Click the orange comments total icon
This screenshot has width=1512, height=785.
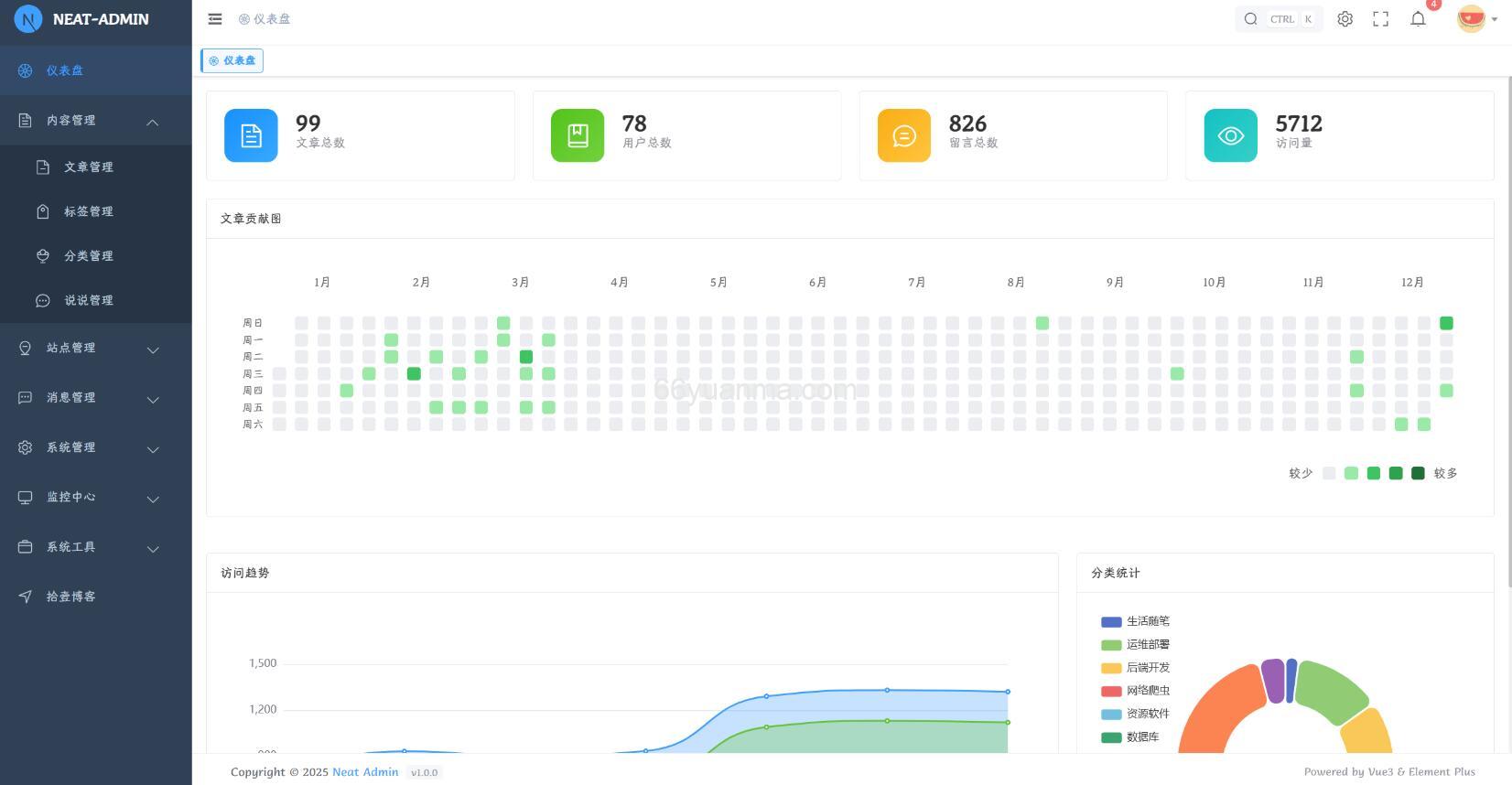coord(904,135)
